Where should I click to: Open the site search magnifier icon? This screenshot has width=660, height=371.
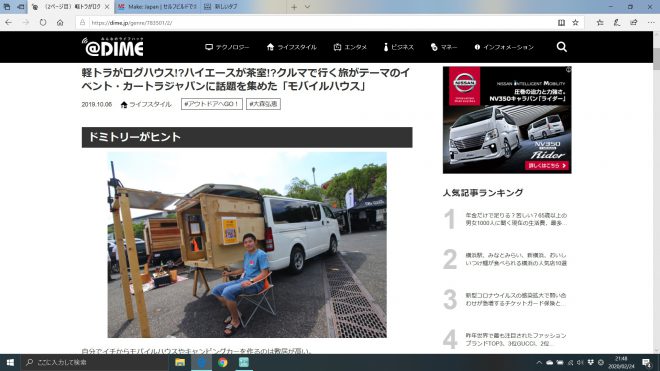pyautogui.click(x=562, y=47)
